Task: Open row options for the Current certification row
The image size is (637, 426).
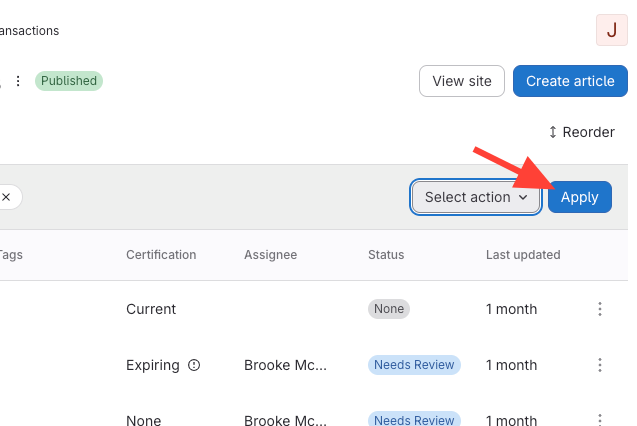Action: 600,309
